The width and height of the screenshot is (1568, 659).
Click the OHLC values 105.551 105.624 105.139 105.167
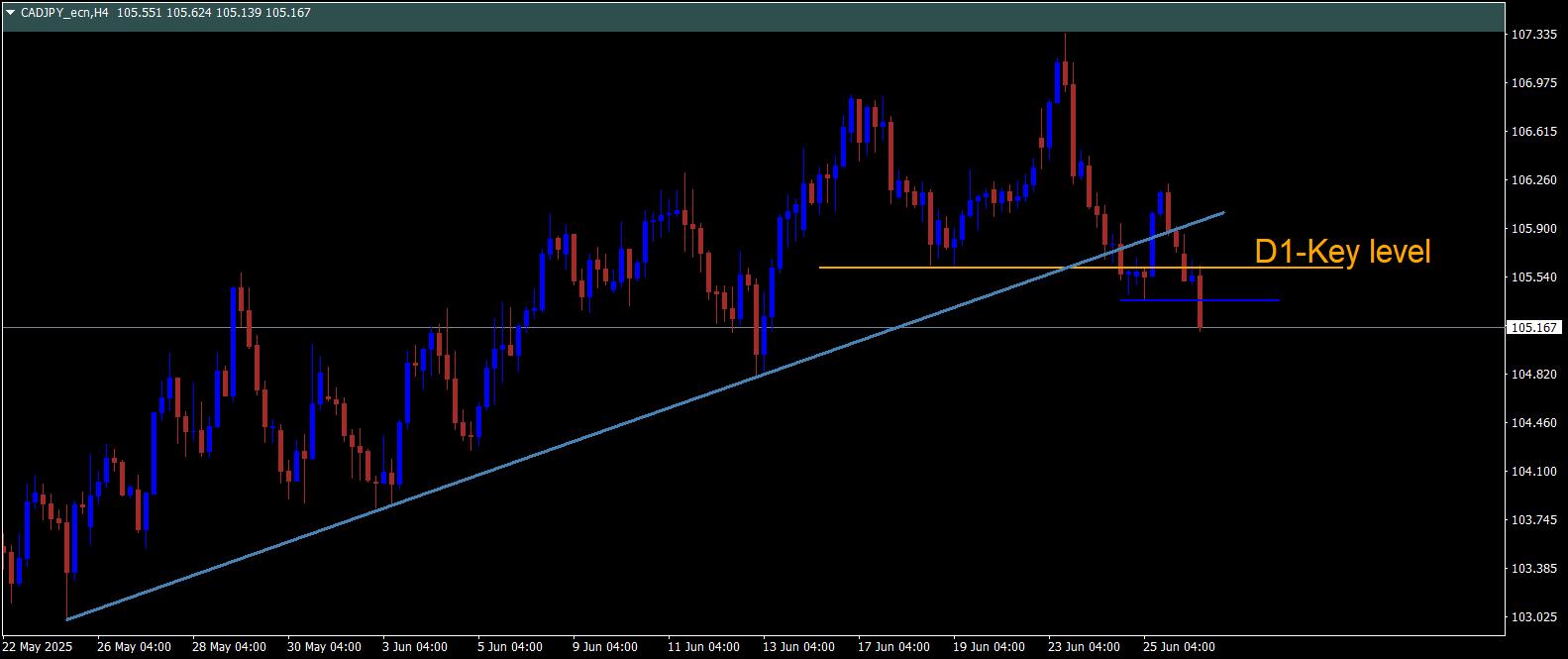click(x=214, y=13)
